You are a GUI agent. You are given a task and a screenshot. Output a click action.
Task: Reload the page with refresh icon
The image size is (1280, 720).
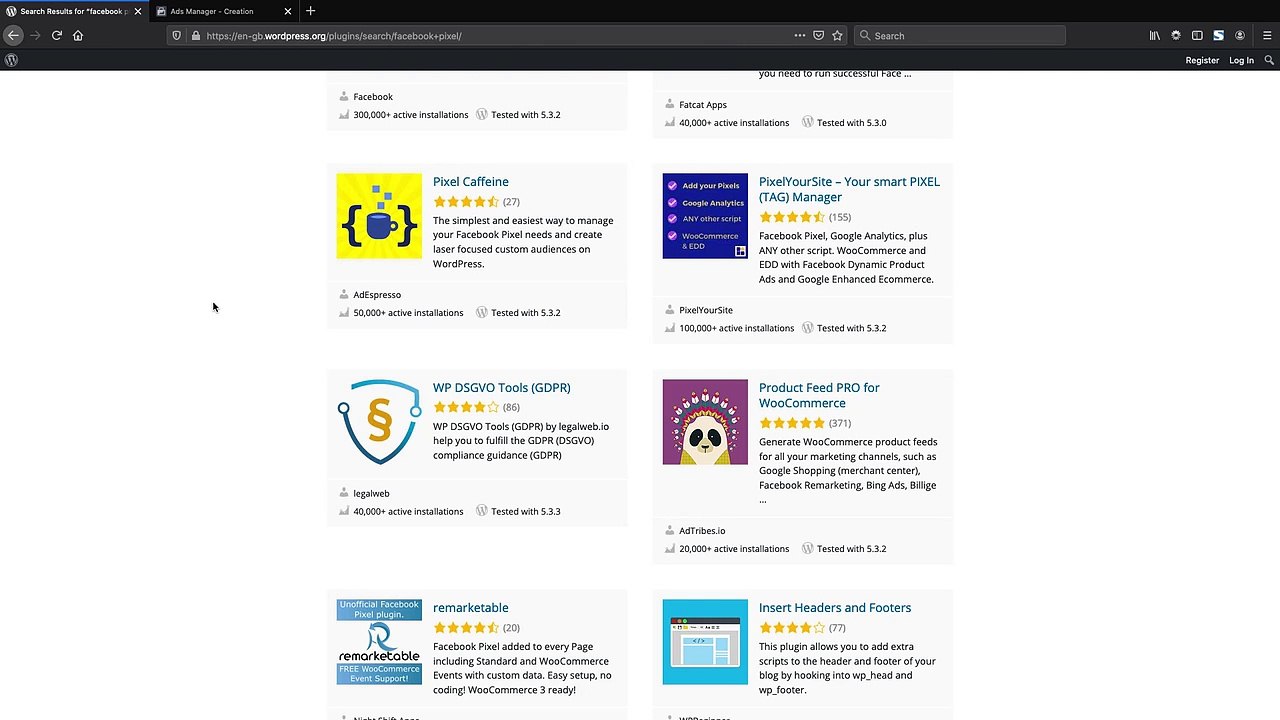click(x=57, y=35)
